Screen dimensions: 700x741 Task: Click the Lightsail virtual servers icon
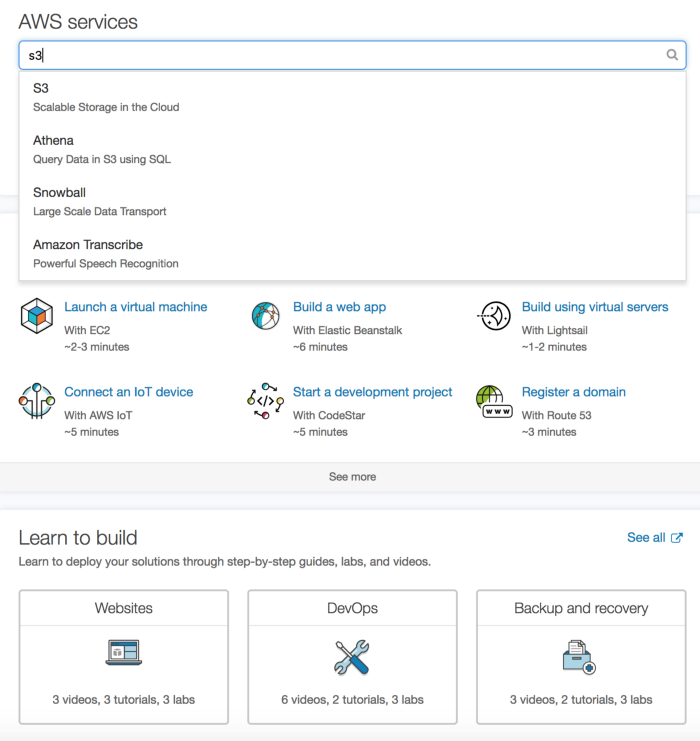click(x=494, y=315)
